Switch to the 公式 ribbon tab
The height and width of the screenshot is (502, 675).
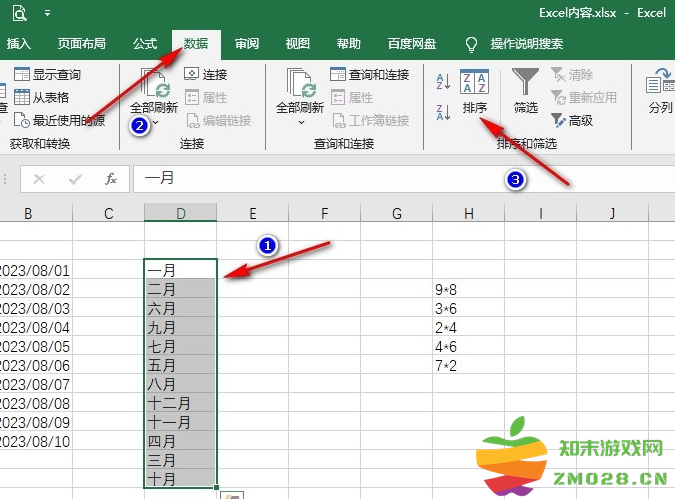(x=145, y=44)
